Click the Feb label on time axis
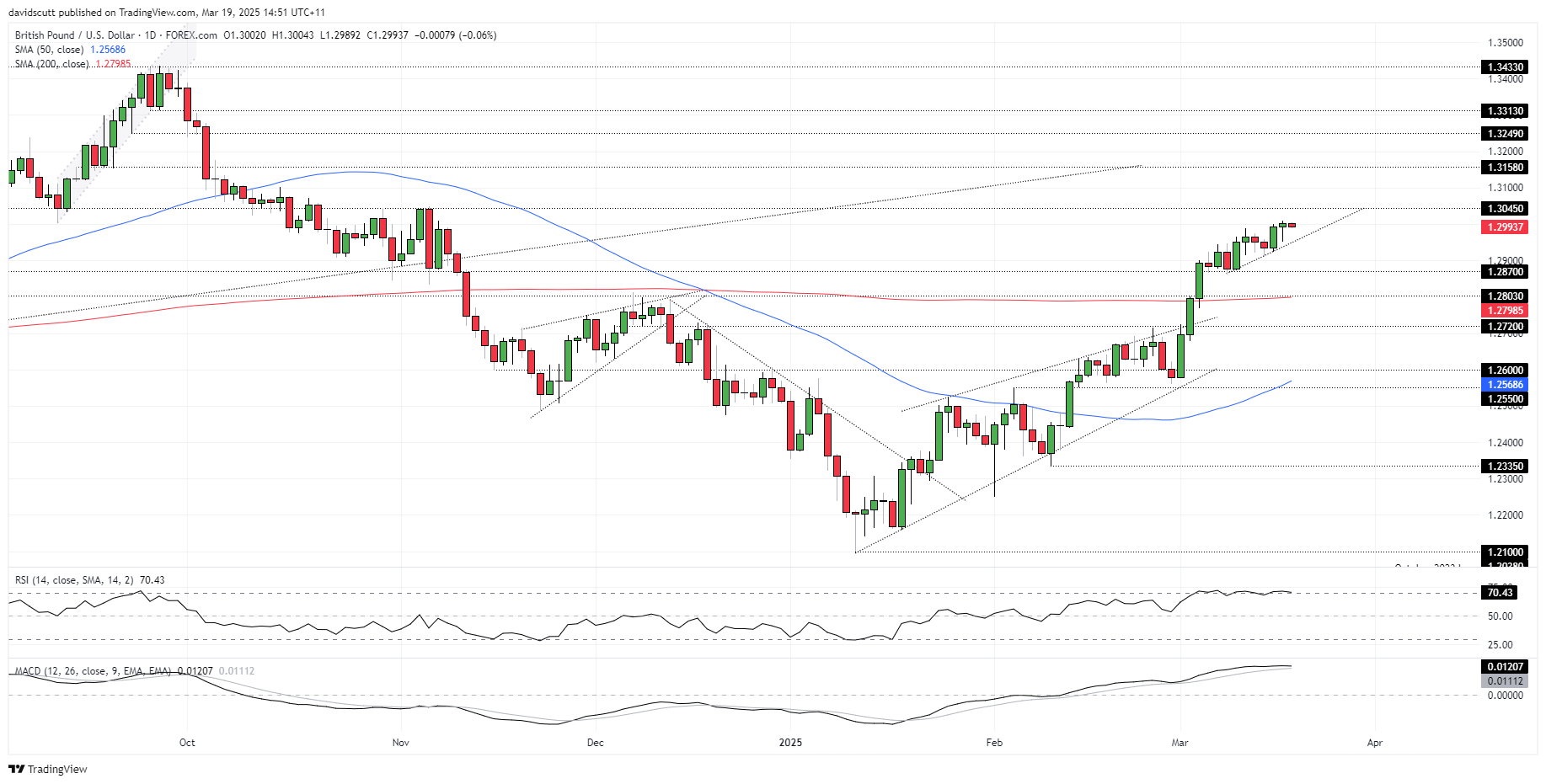The image size is (1546, 784). pos(994,742)
